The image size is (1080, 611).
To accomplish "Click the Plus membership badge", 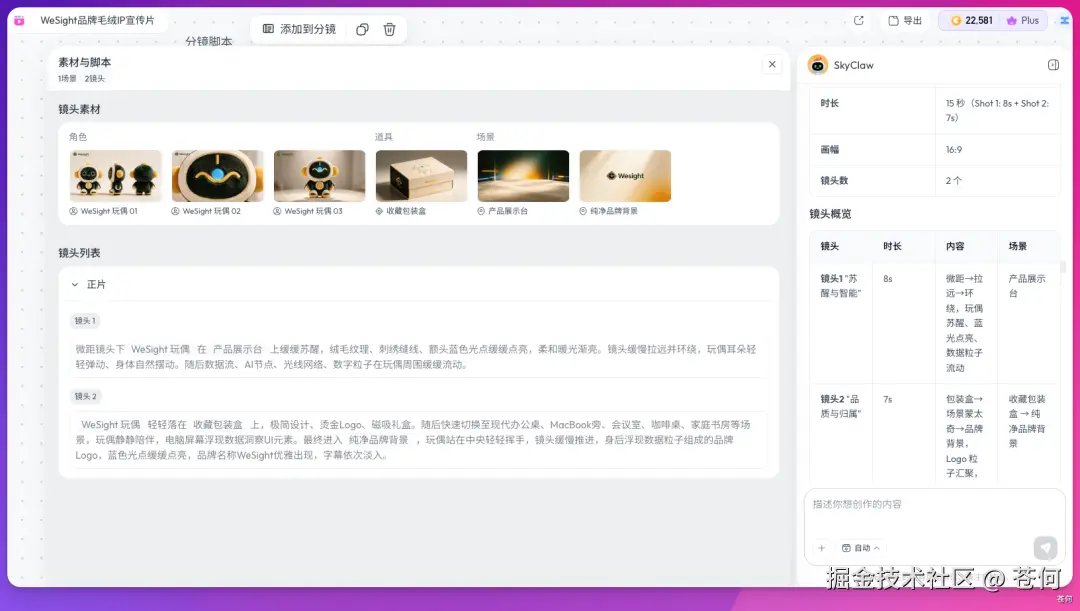I will [1023, 21].
